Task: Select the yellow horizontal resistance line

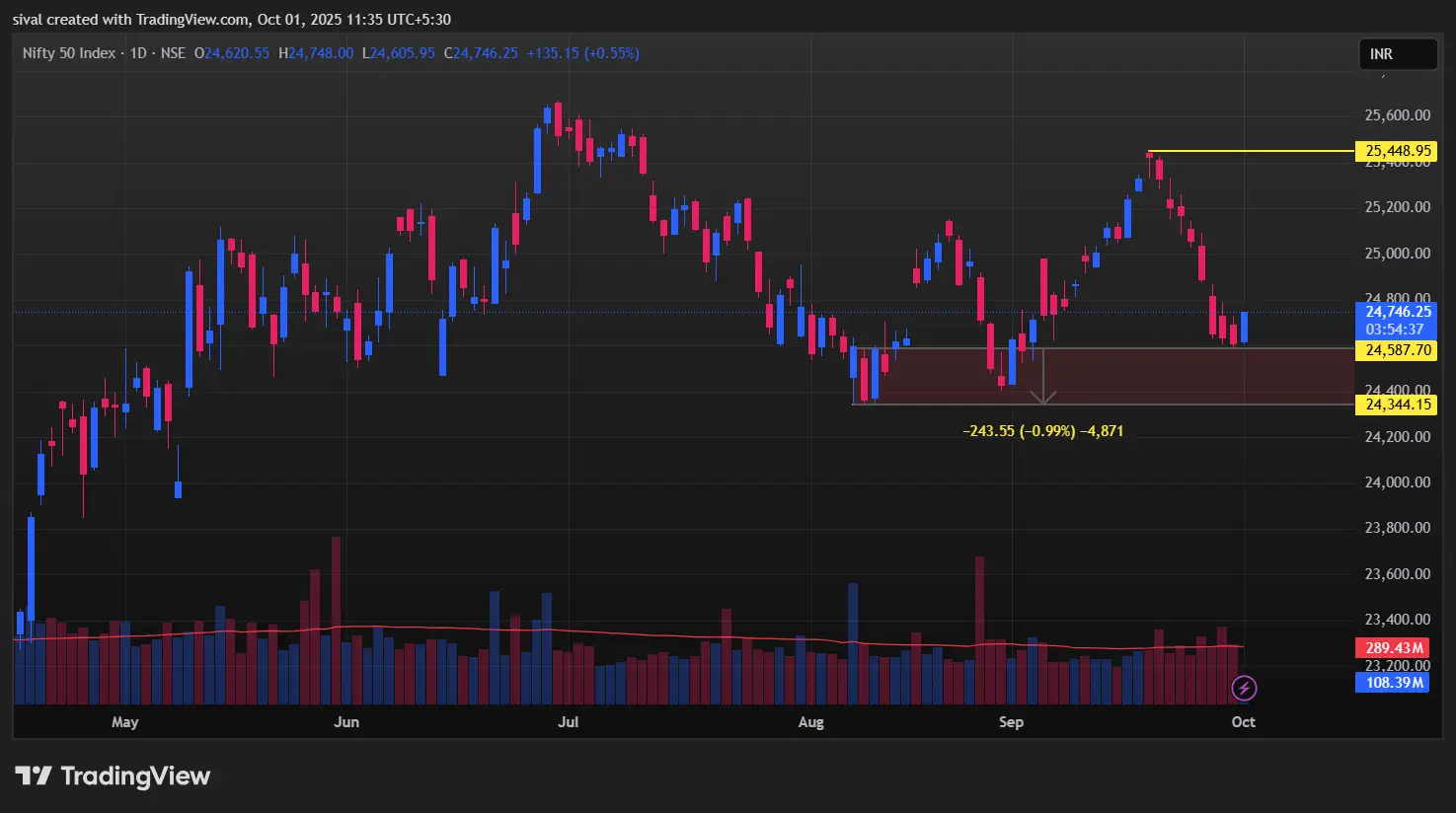Action: pyautogui.click(x=1254, y=151)
